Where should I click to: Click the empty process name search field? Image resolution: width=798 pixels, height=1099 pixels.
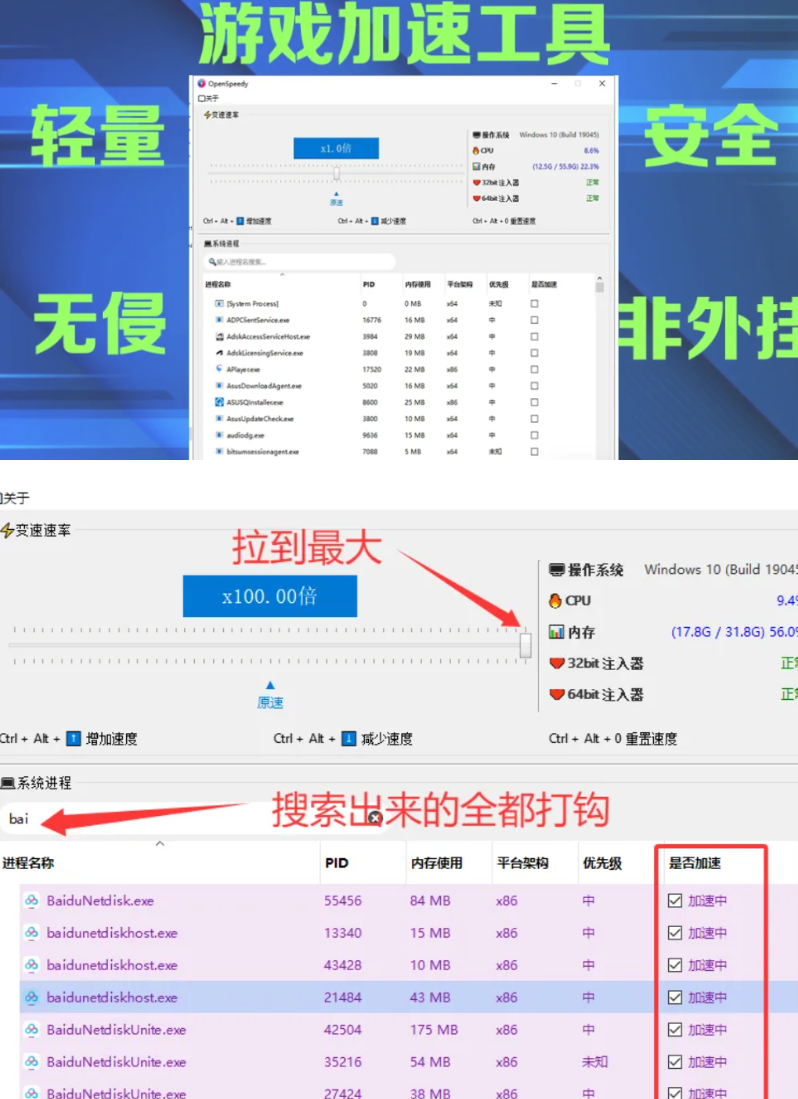(x=299, y=261)
